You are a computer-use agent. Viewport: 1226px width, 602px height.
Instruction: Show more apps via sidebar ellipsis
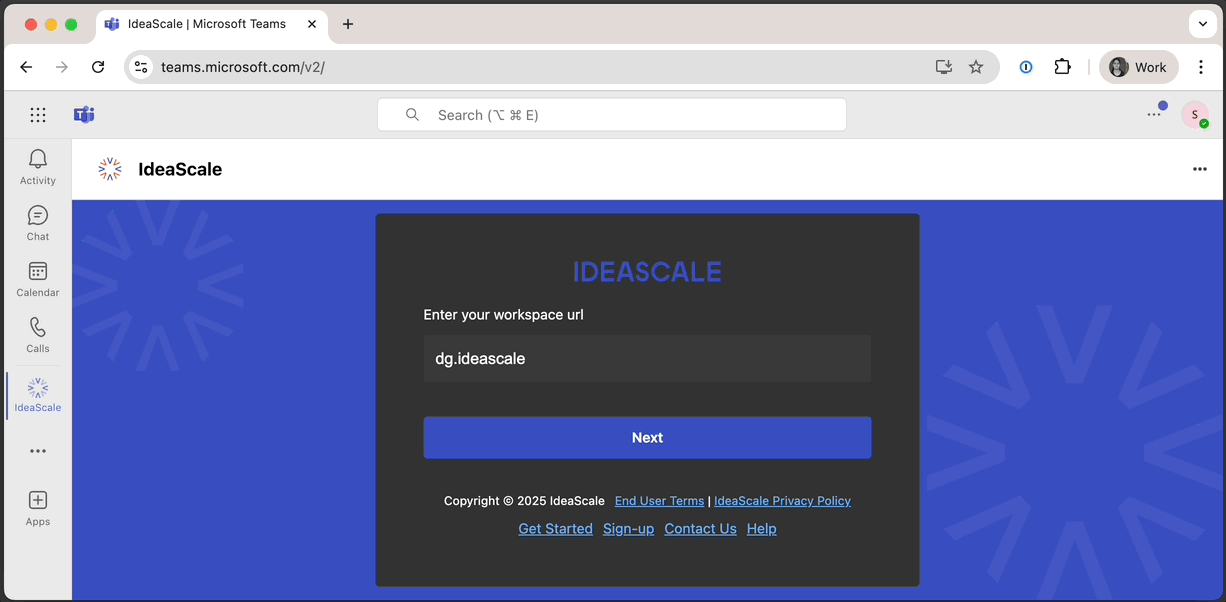coord(37,450)
